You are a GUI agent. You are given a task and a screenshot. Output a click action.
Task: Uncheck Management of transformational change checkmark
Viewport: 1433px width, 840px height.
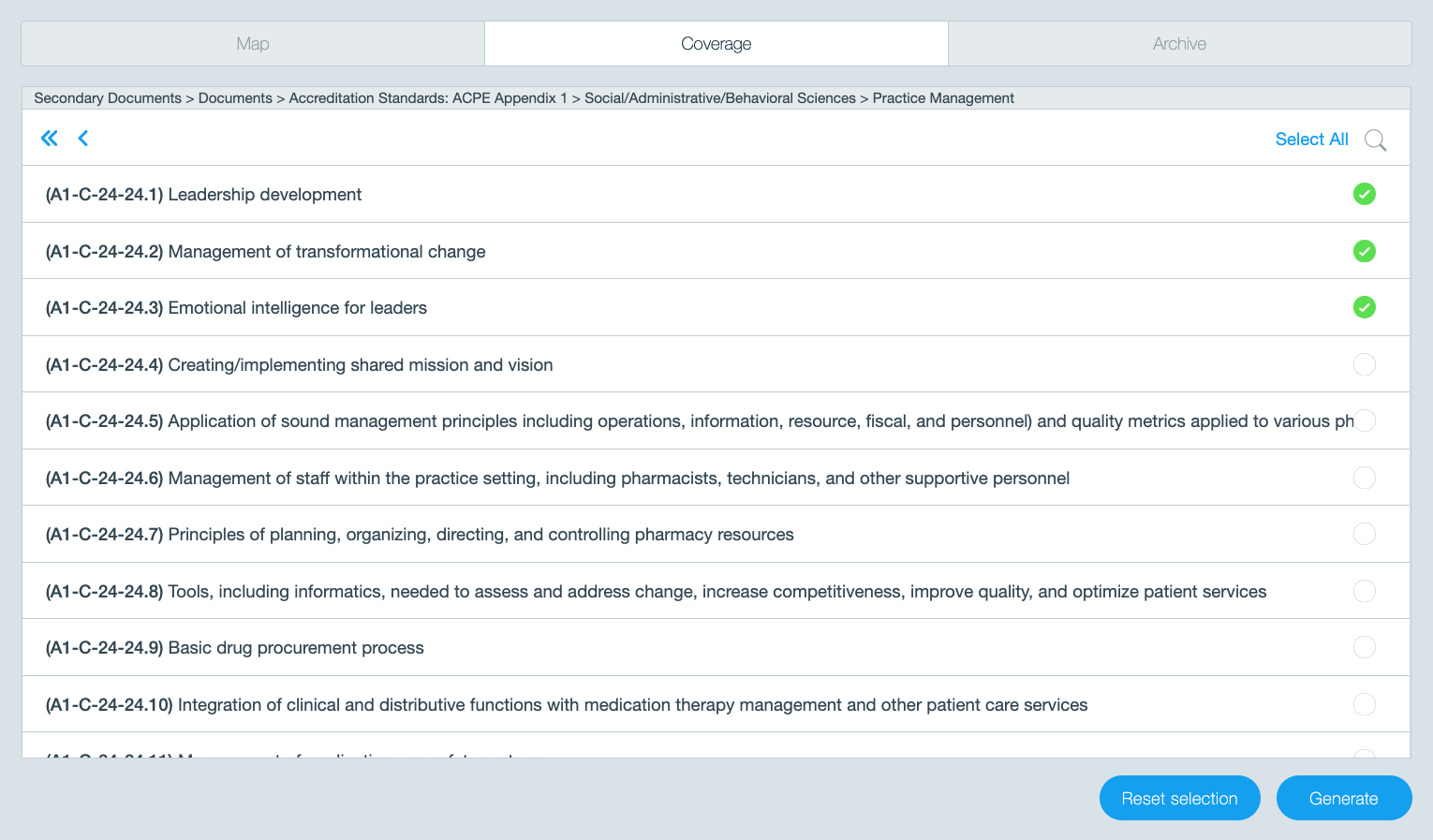coord(1365,251)
